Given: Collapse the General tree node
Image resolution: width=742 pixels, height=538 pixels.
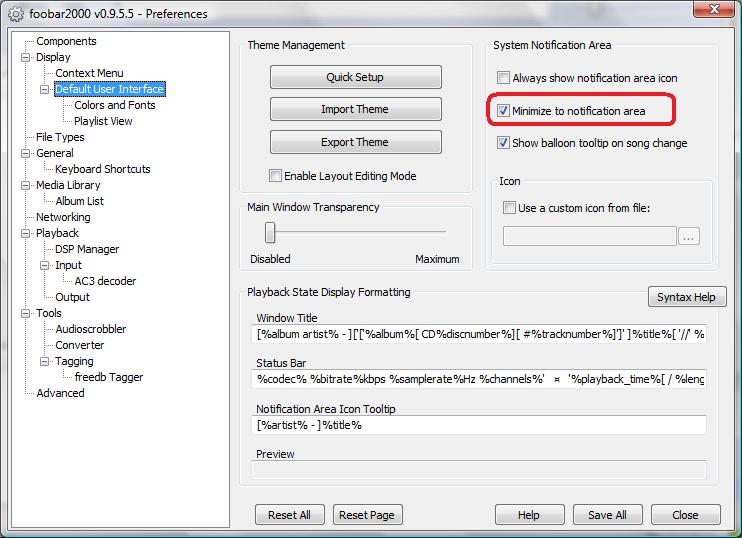Looking at the screenshot, I should [x=25, y=153].
